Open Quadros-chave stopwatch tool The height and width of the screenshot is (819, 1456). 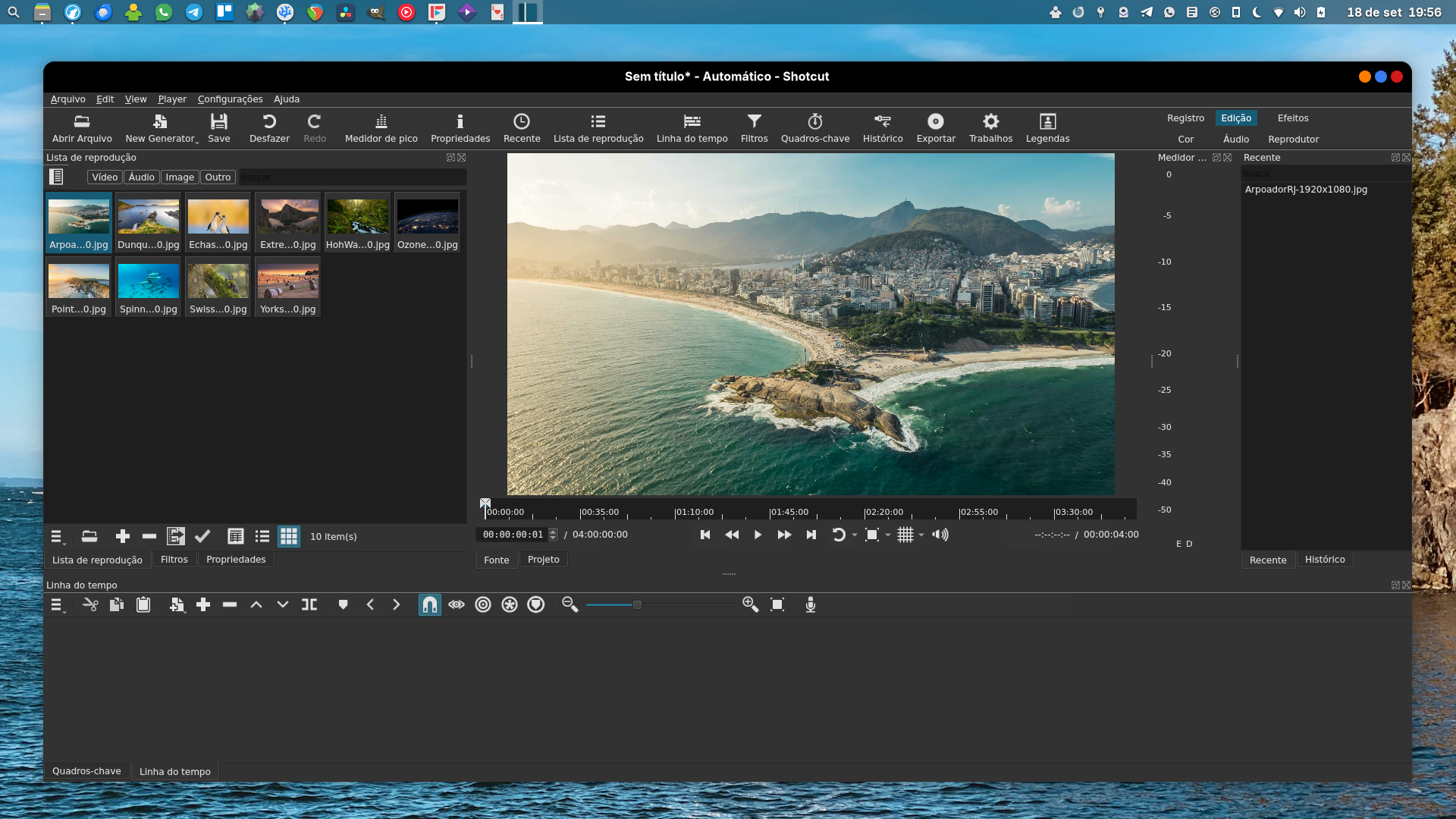coord(814,128)
